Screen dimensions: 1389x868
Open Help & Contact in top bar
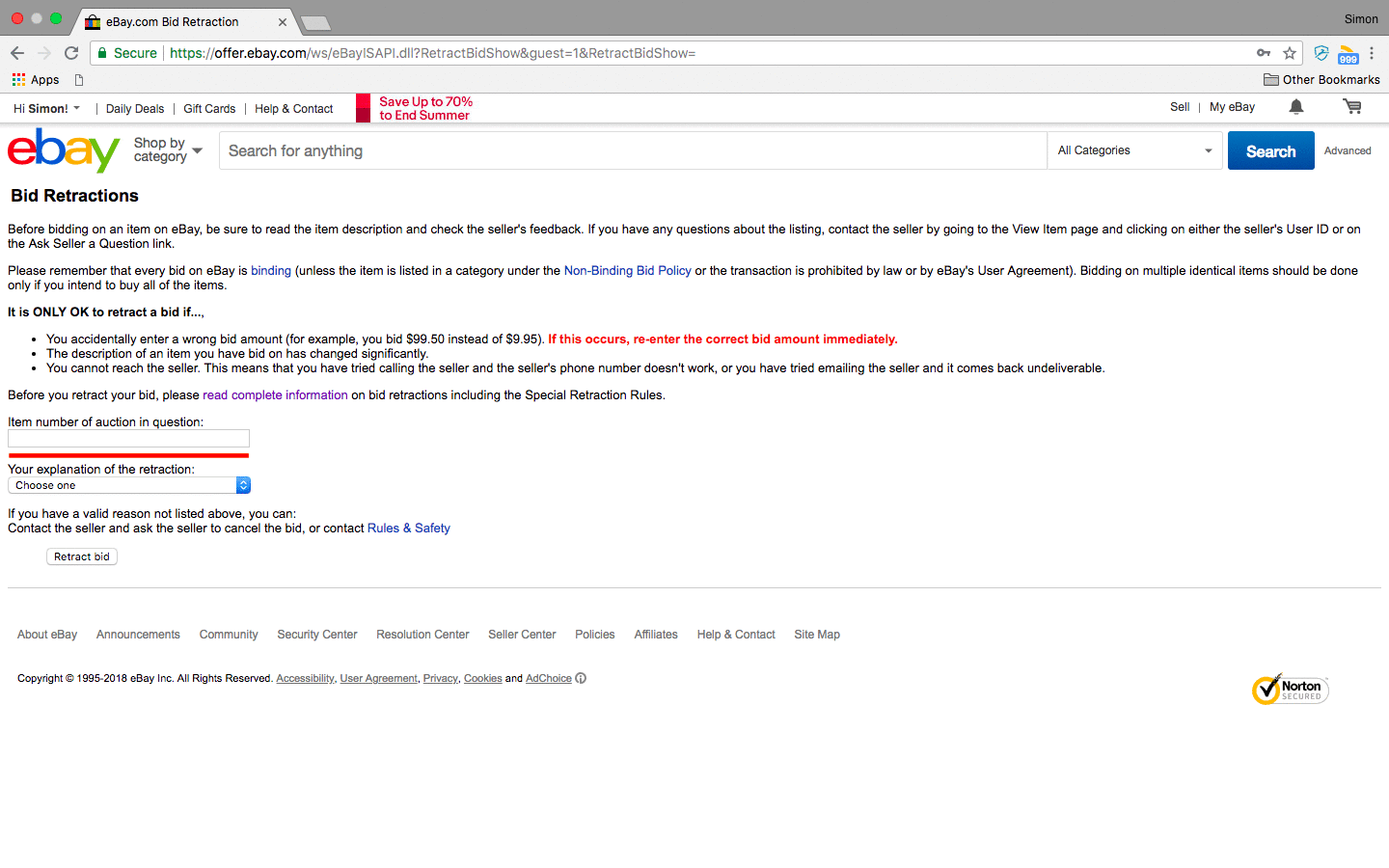[294, 109]
